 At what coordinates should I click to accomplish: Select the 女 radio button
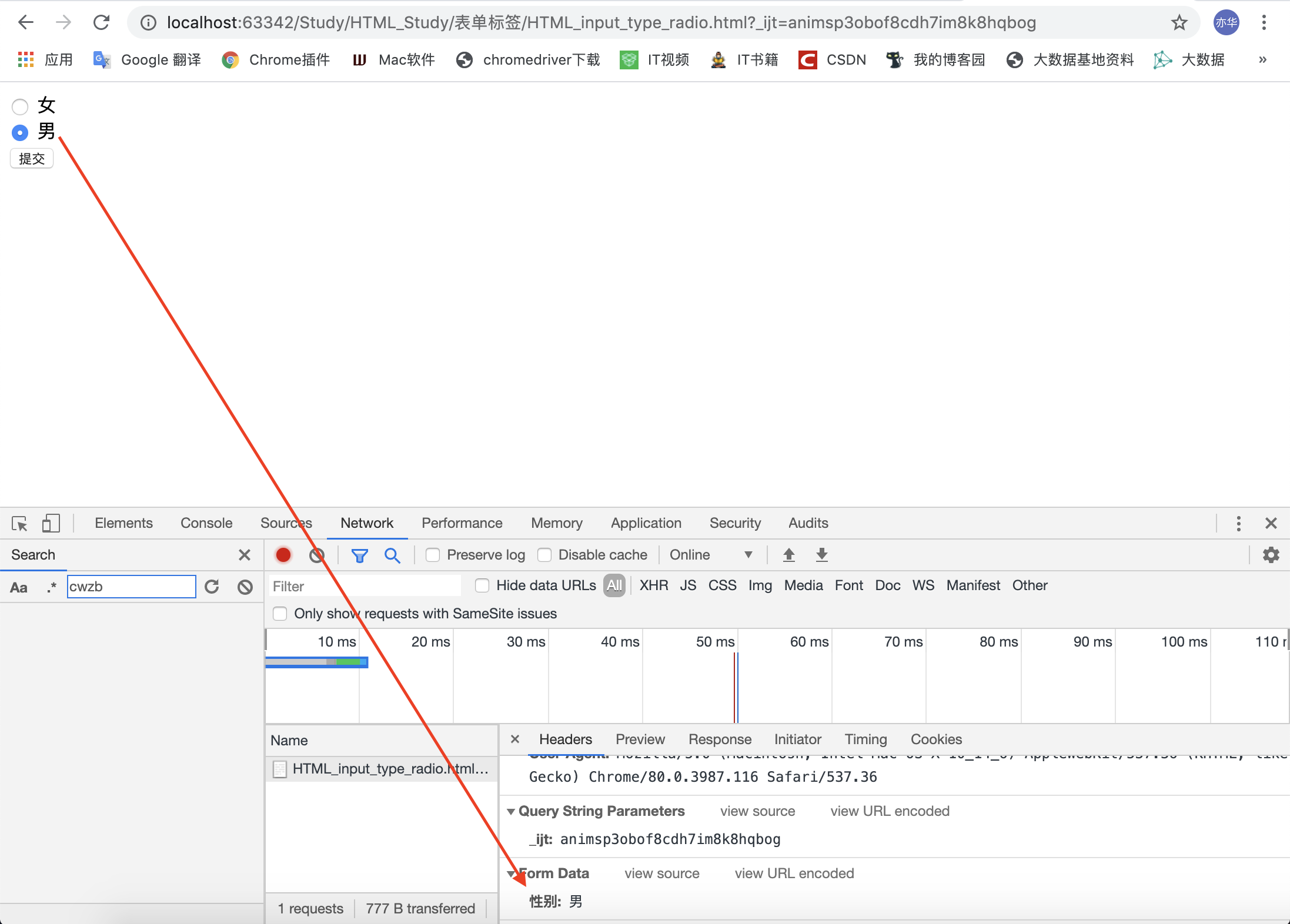(x=20, y=105)
